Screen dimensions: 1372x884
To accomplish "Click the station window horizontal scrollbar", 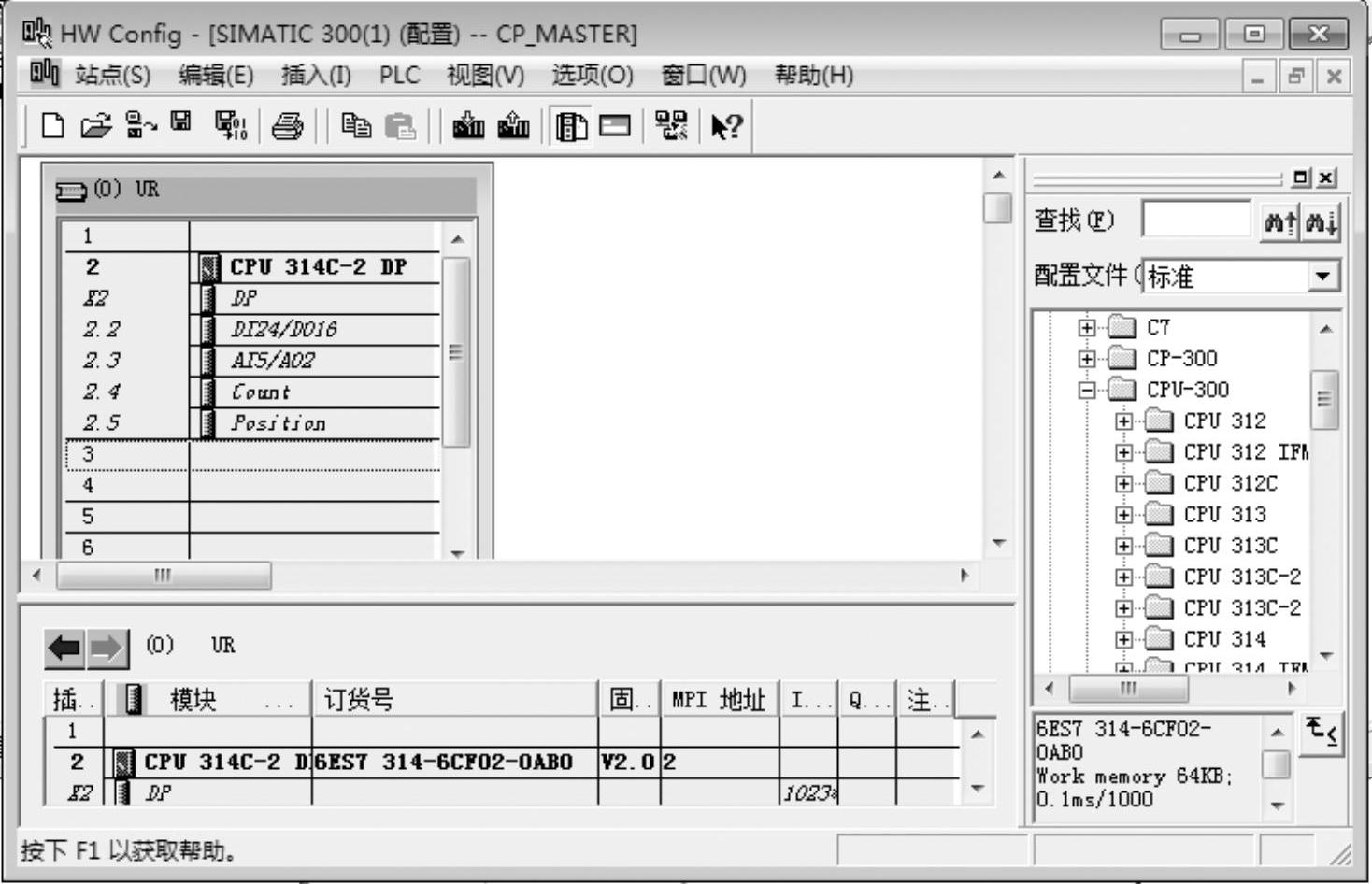I will click(500, 576).
